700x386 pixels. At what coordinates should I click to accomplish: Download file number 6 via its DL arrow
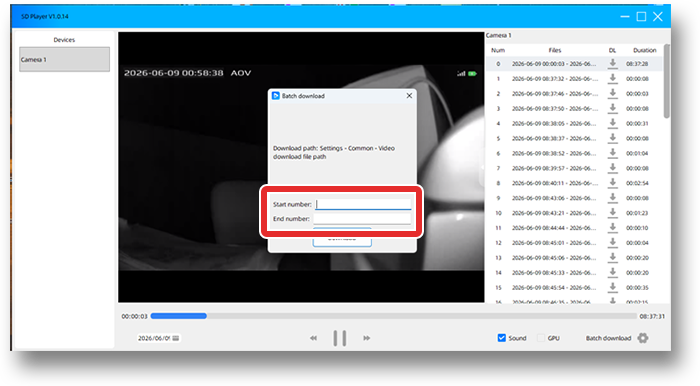tap(612, 153)
